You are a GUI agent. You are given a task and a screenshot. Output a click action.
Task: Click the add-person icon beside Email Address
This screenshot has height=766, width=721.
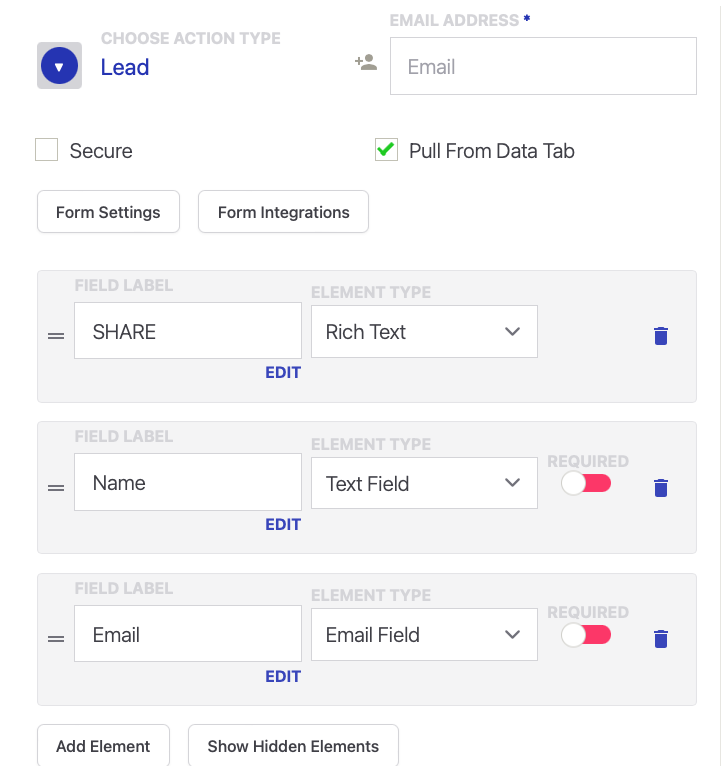pos(366,63)
